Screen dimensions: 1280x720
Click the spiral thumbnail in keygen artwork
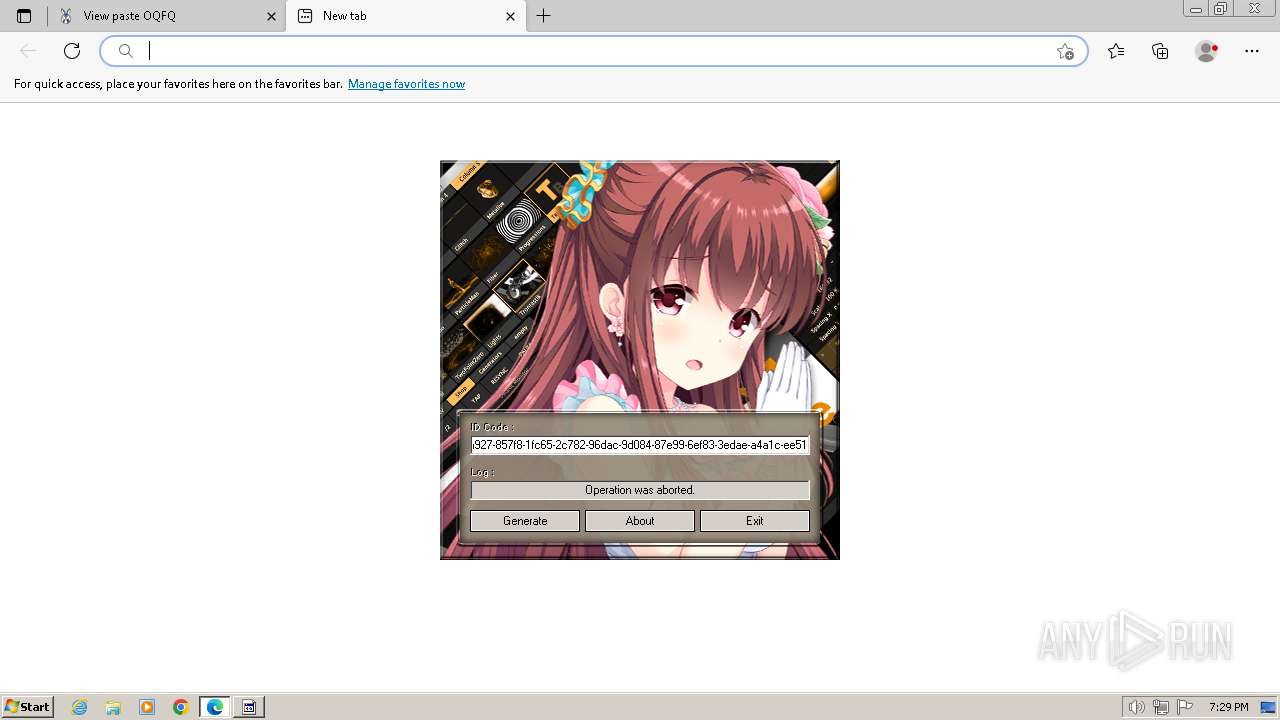(x=518, y=221)
